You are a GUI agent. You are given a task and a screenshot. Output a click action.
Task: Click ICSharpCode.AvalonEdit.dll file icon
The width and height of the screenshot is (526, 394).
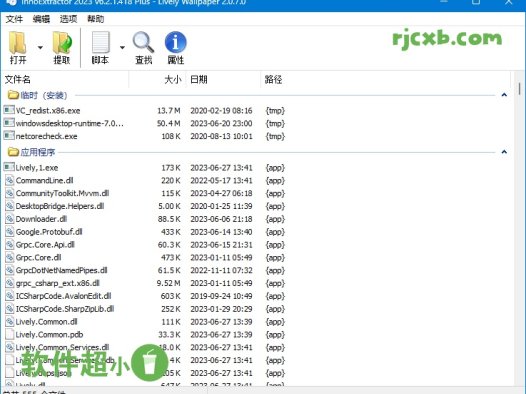(x=10, y=296)
